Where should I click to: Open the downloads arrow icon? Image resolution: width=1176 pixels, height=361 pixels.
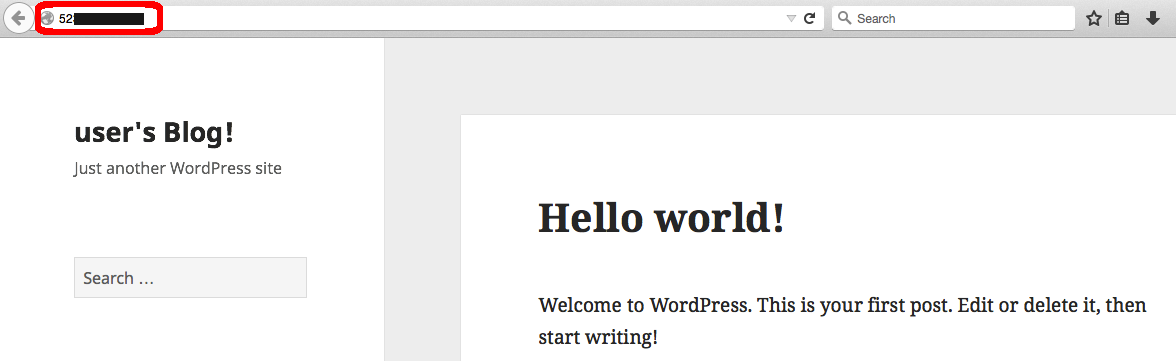(x=1154, y=19)
